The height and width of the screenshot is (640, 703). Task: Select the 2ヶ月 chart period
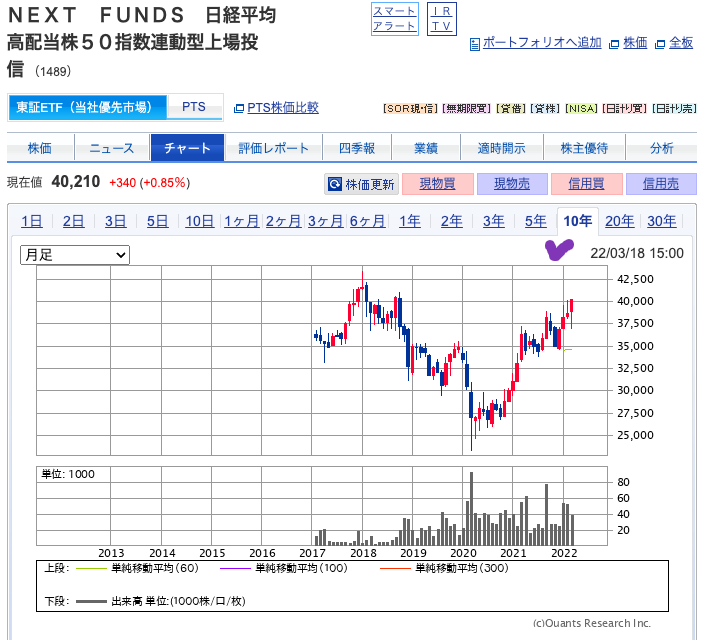tap(283, 221)
